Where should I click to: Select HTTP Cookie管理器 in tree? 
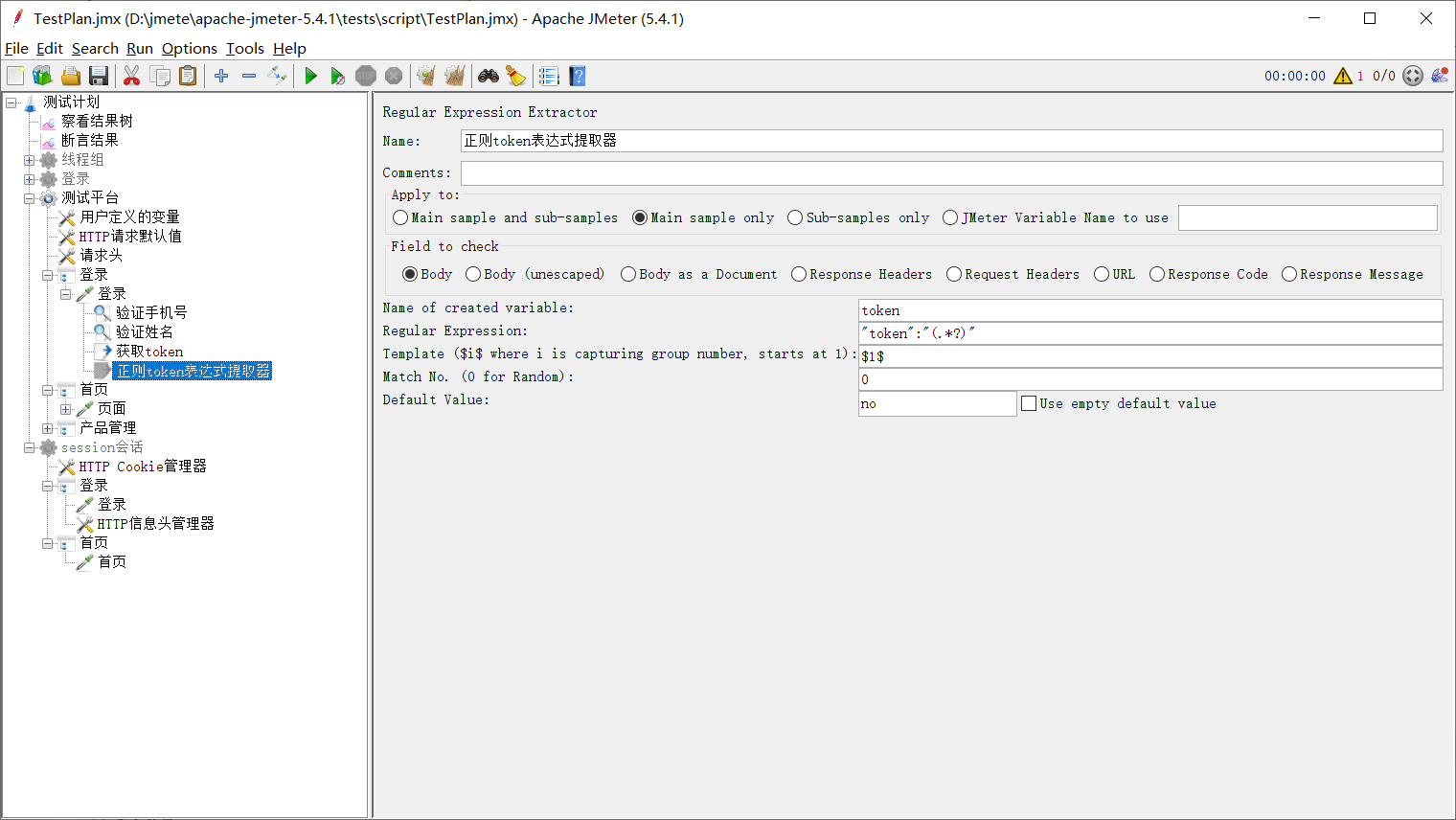pos(143,467)
